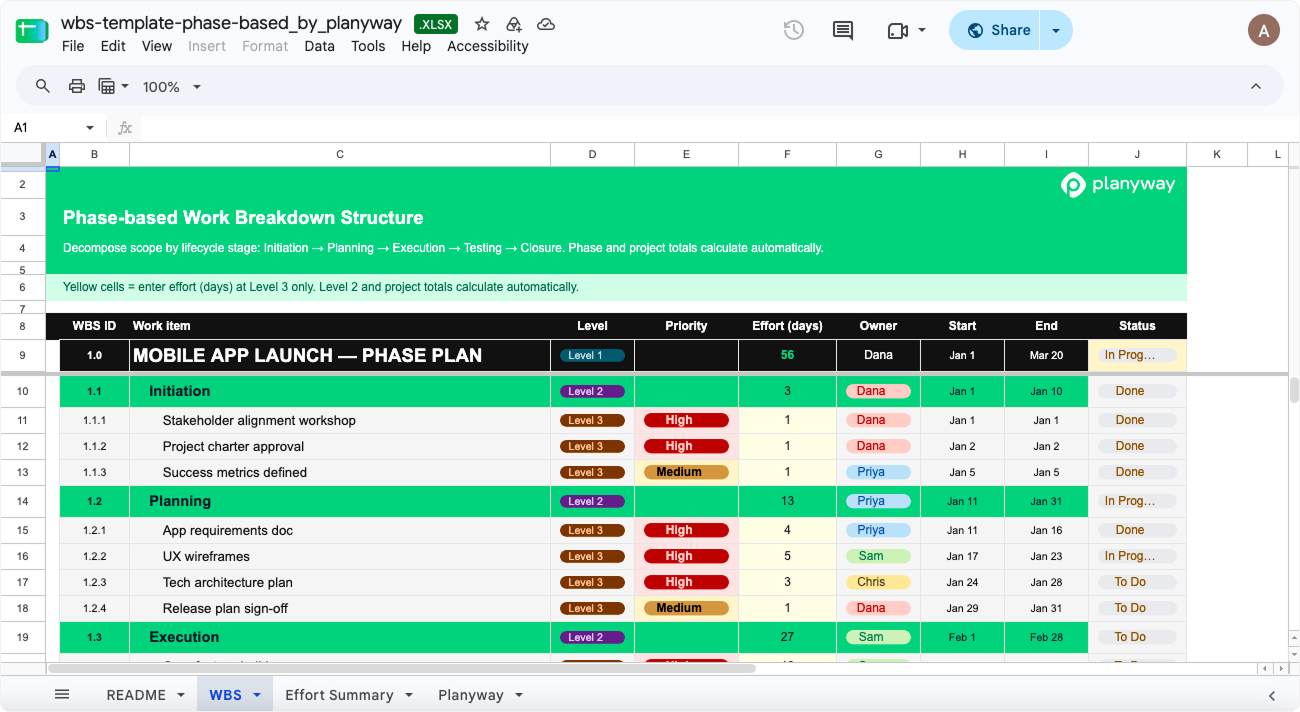Click horizontal scroll right arrow
Screen dimensions: 1300x712
1281,668
